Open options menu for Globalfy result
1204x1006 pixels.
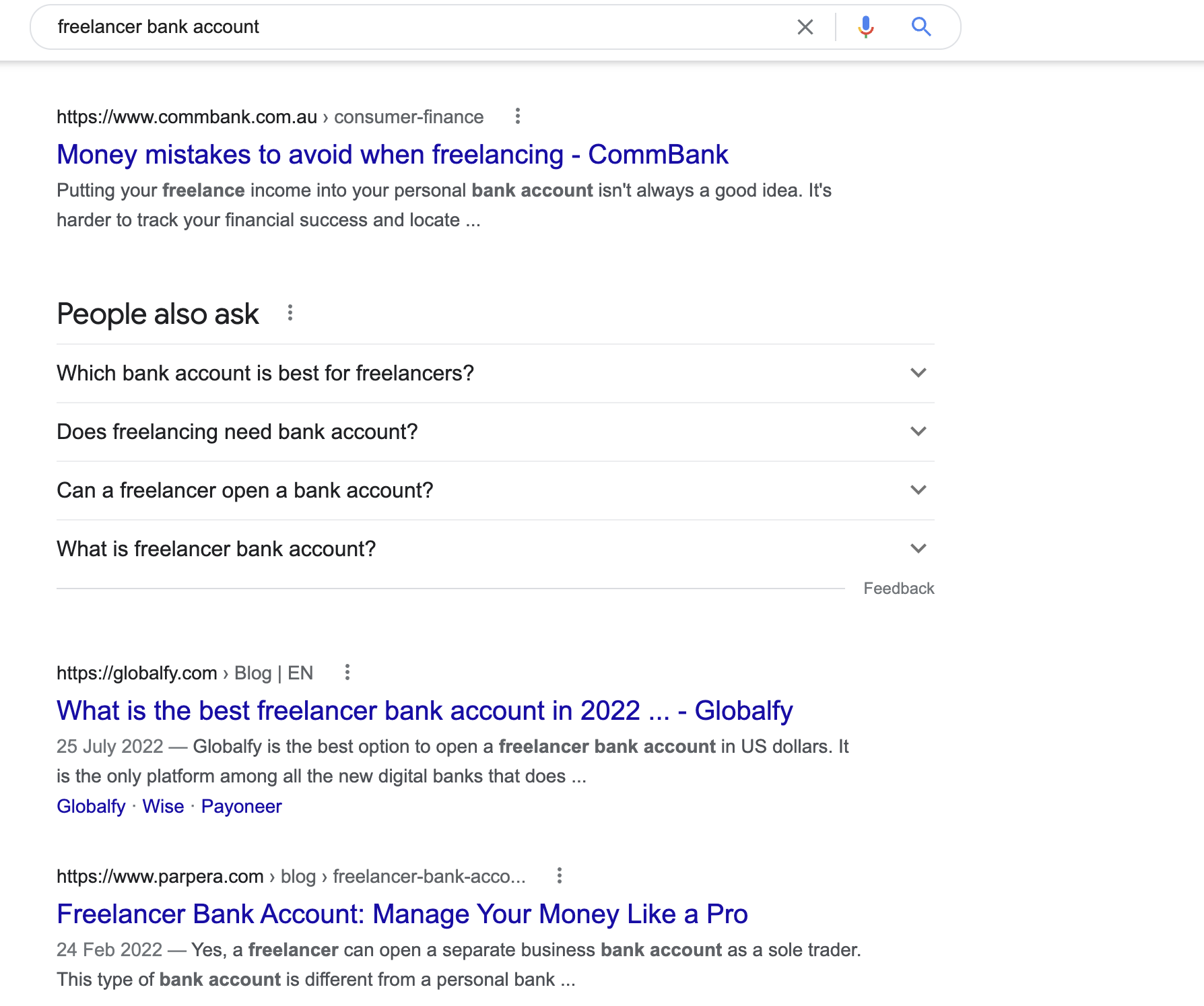(347, 672)
